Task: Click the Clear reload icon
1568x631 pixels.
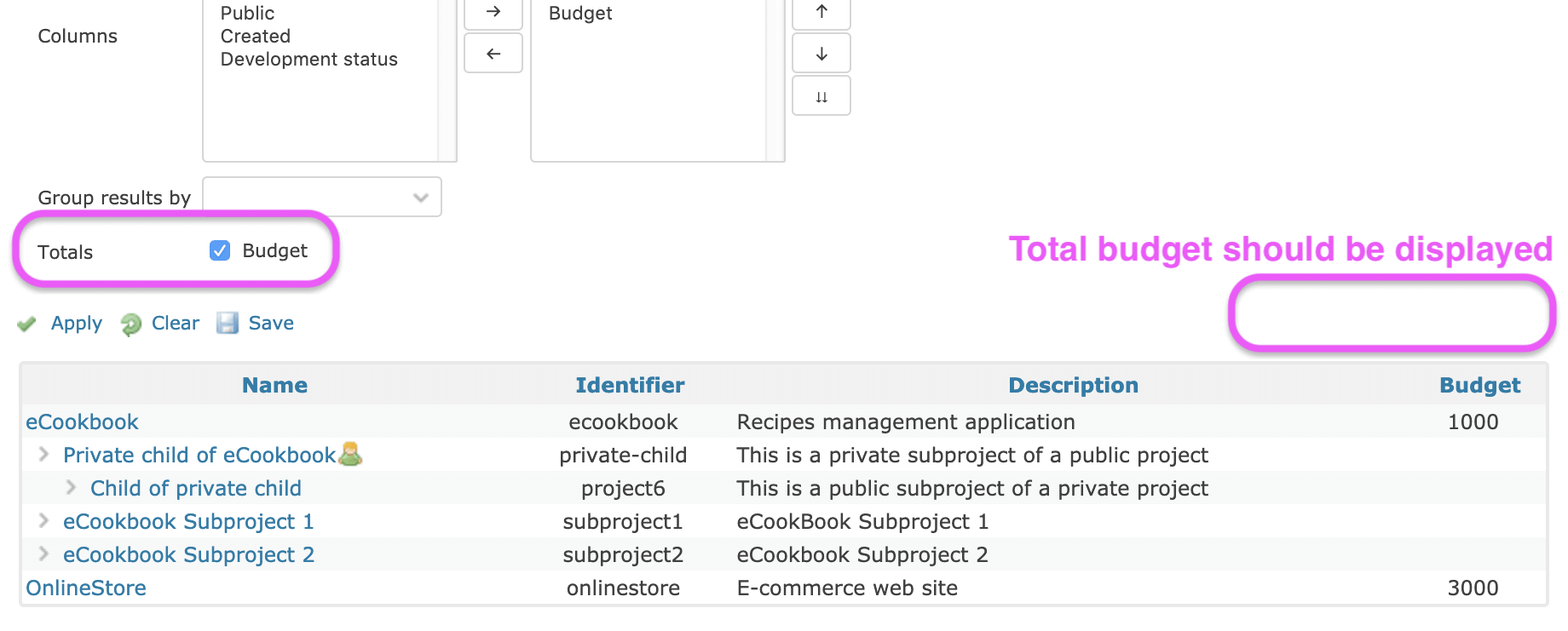Action: click(x=131, y=324)
